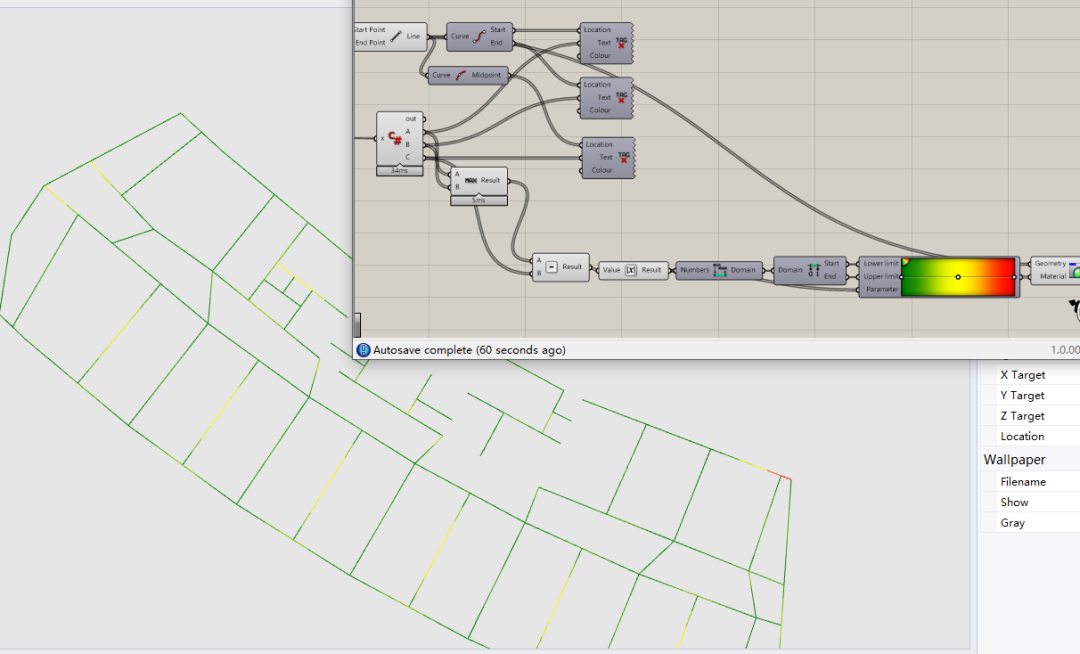Click the Location property row in Rhino panel
This screenshot has width=1080, height=654.
tap(1030, 436)
